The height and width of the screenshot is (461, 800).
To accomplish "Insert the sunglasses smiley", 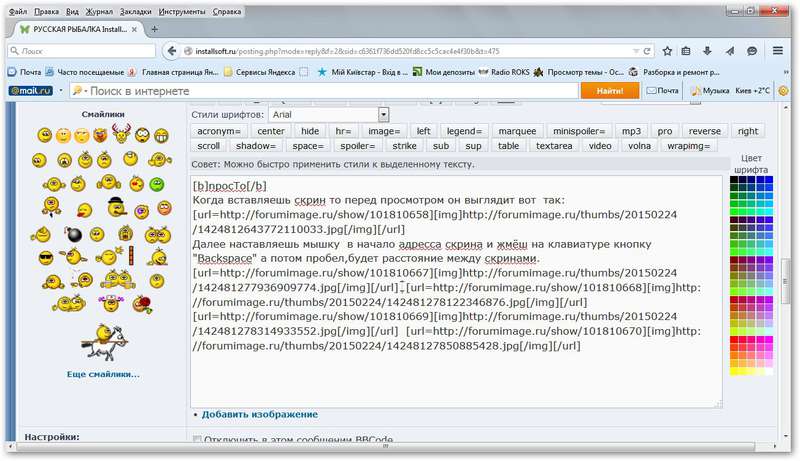I will (x=46, y=258).
